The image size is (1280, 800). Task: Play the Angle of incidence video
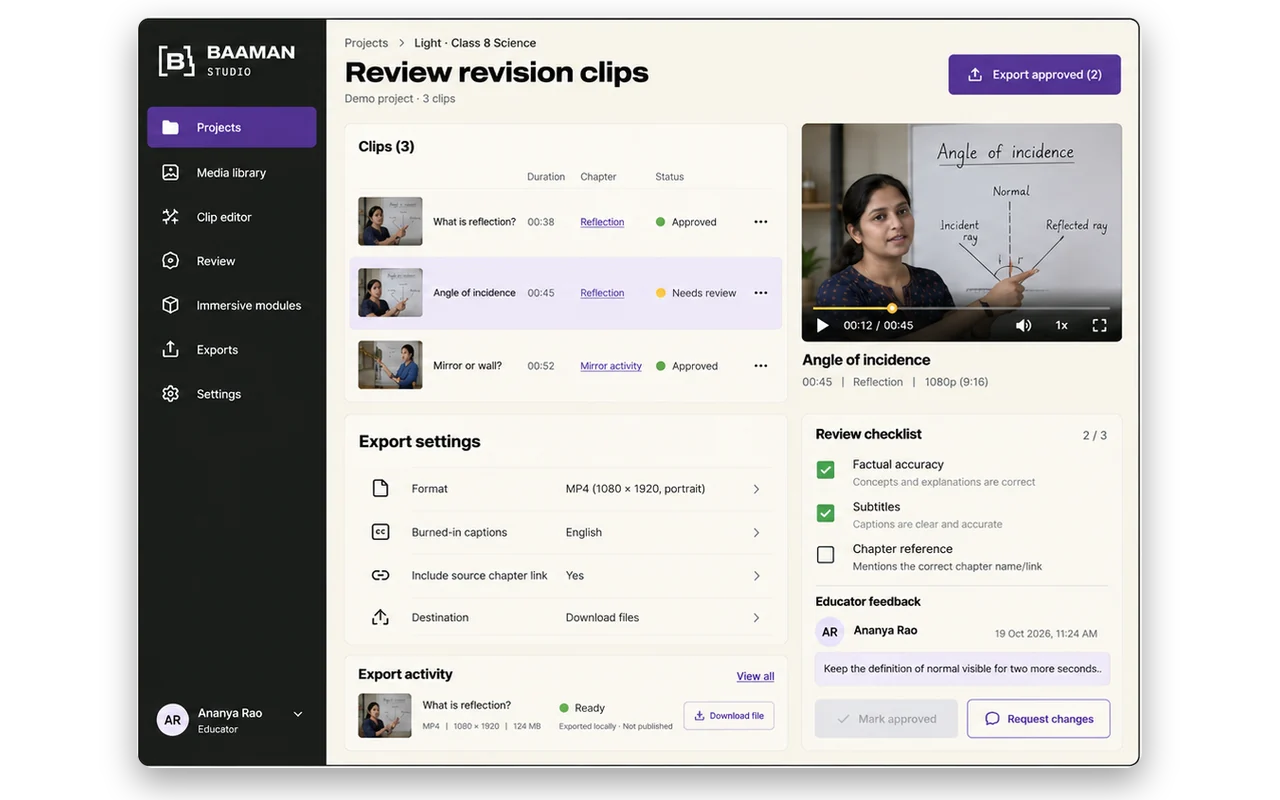click(823, 325)
